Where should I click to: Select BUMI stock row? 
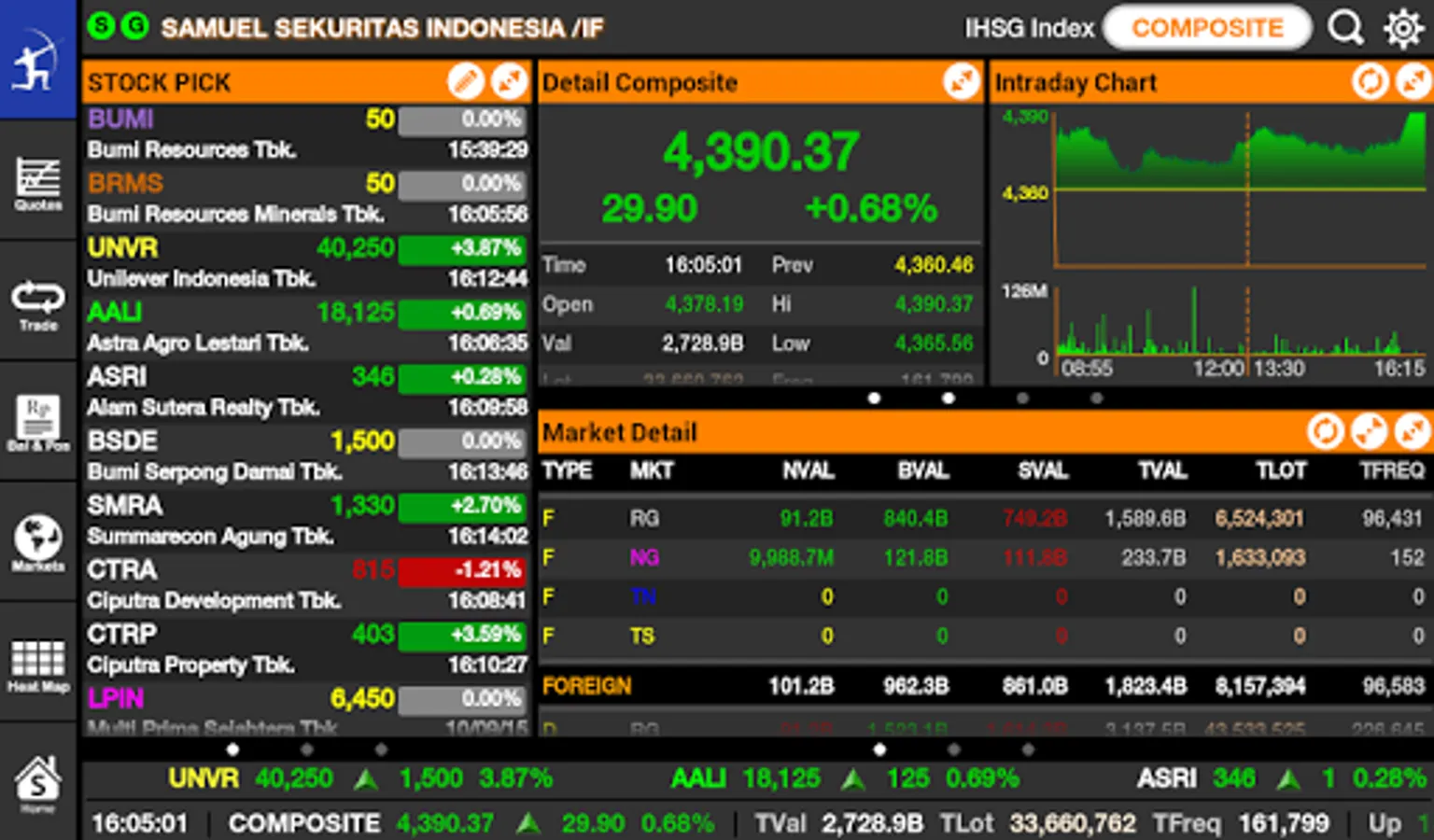[307, 134]
